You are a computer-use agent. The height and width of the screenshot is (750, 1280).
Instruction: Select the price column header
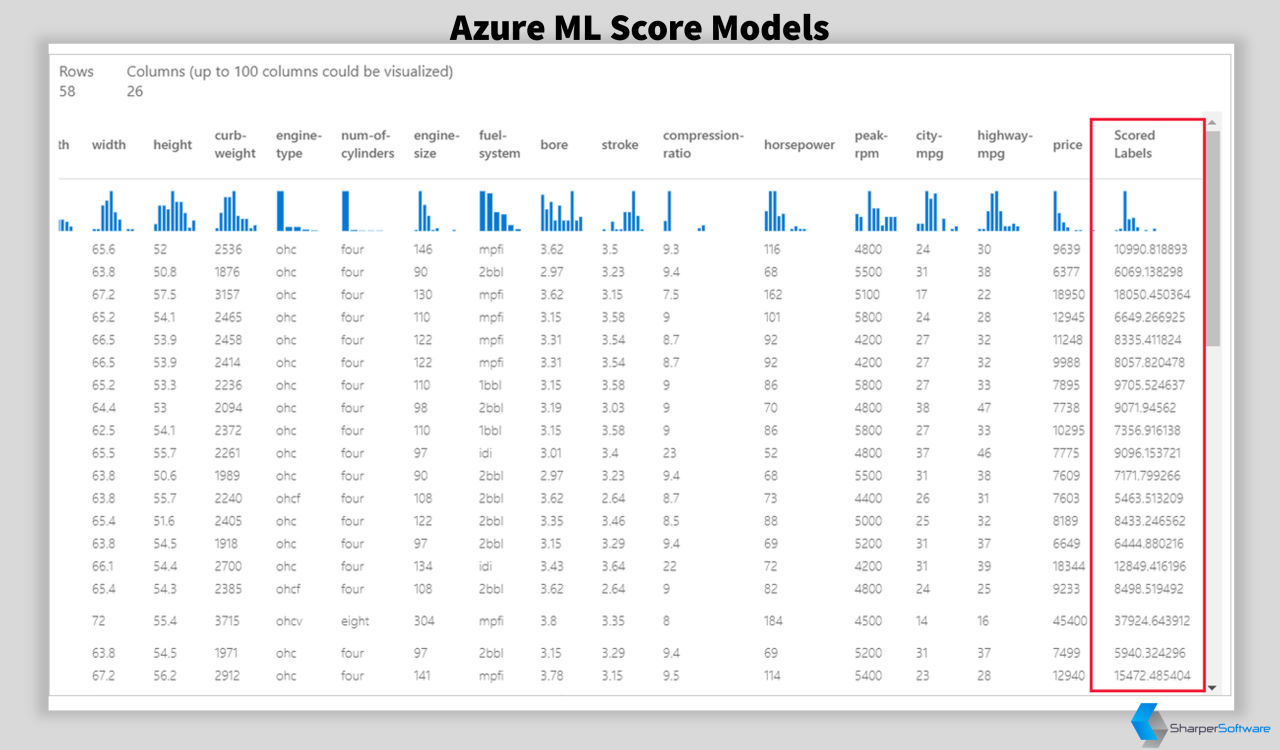tap(1067, 145)
